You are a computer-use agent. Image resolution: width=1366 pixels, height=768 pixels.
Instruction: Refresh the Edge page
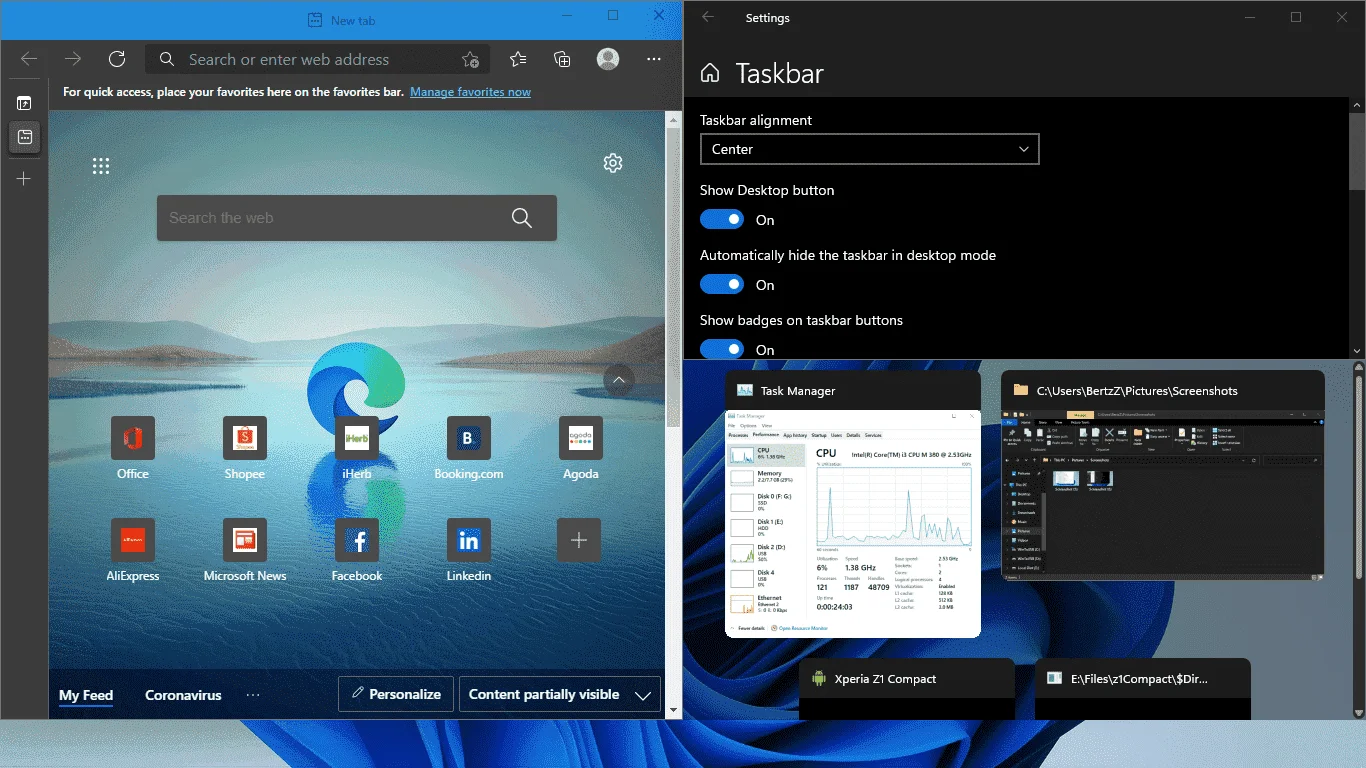117,59
